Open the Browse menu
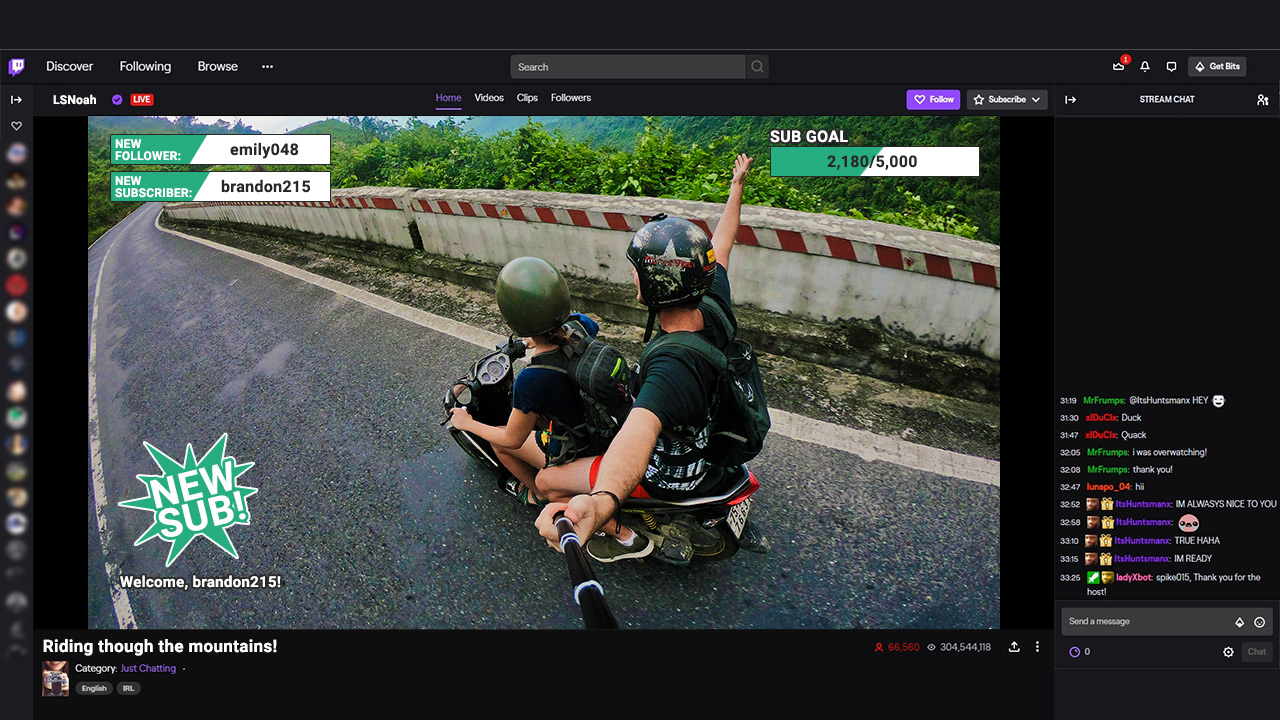 pyautogui.click(x=217, y=66)
